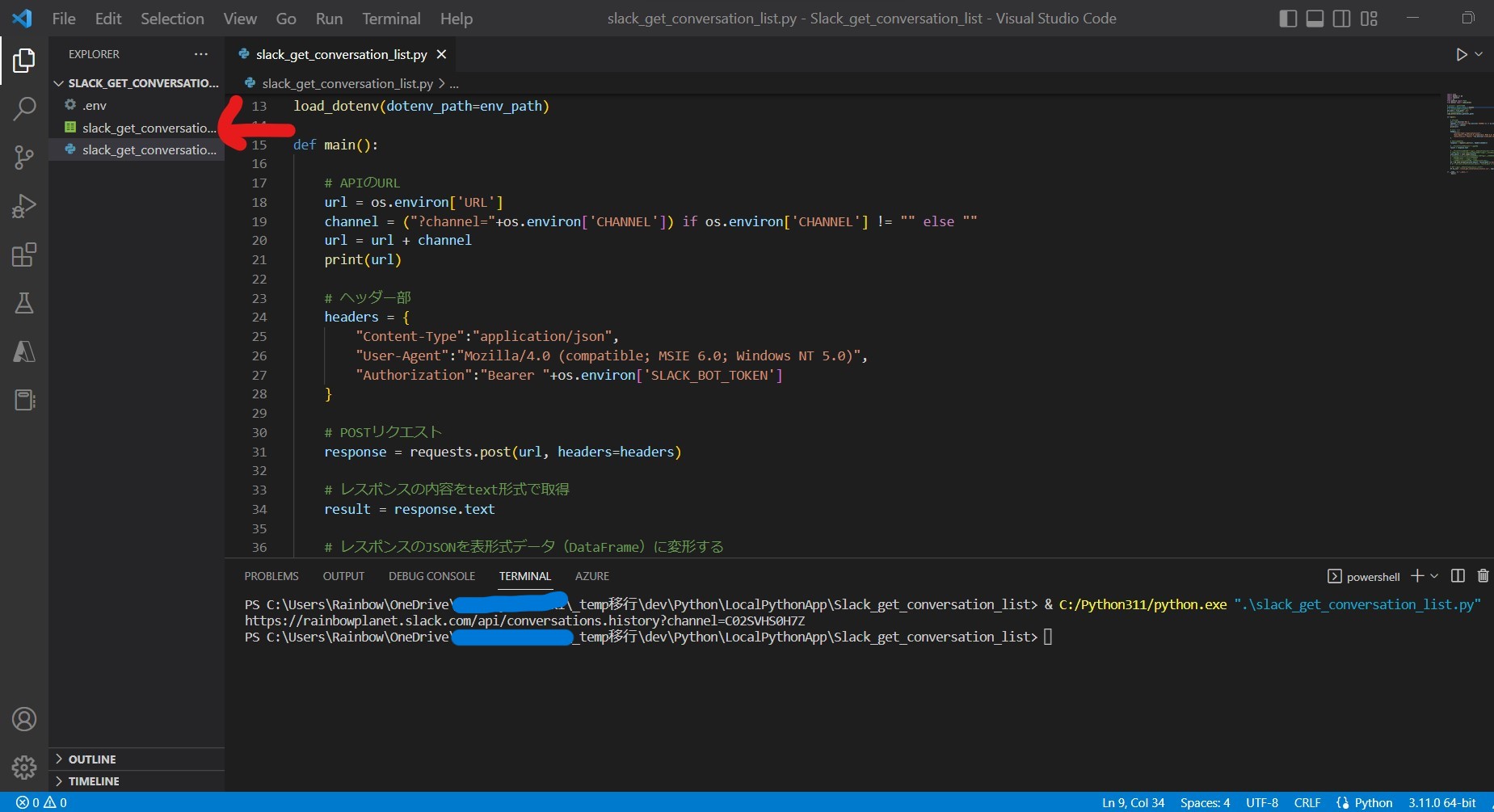1494x812 pixels.
Task: Kill the terminal with trash icon
Action: click(1483, 576)
